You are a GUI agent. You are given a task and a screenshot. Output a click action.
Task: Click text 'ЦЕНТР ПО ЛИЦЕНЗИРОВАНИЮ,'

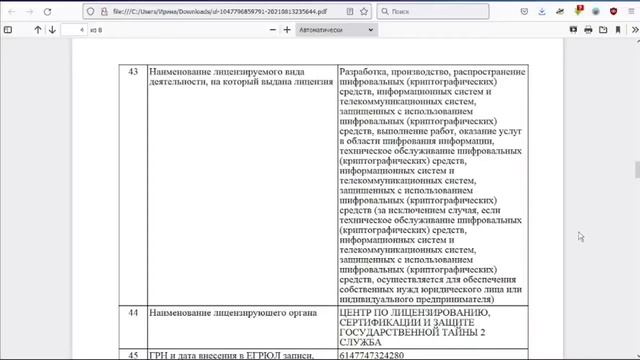pos(415,313)
